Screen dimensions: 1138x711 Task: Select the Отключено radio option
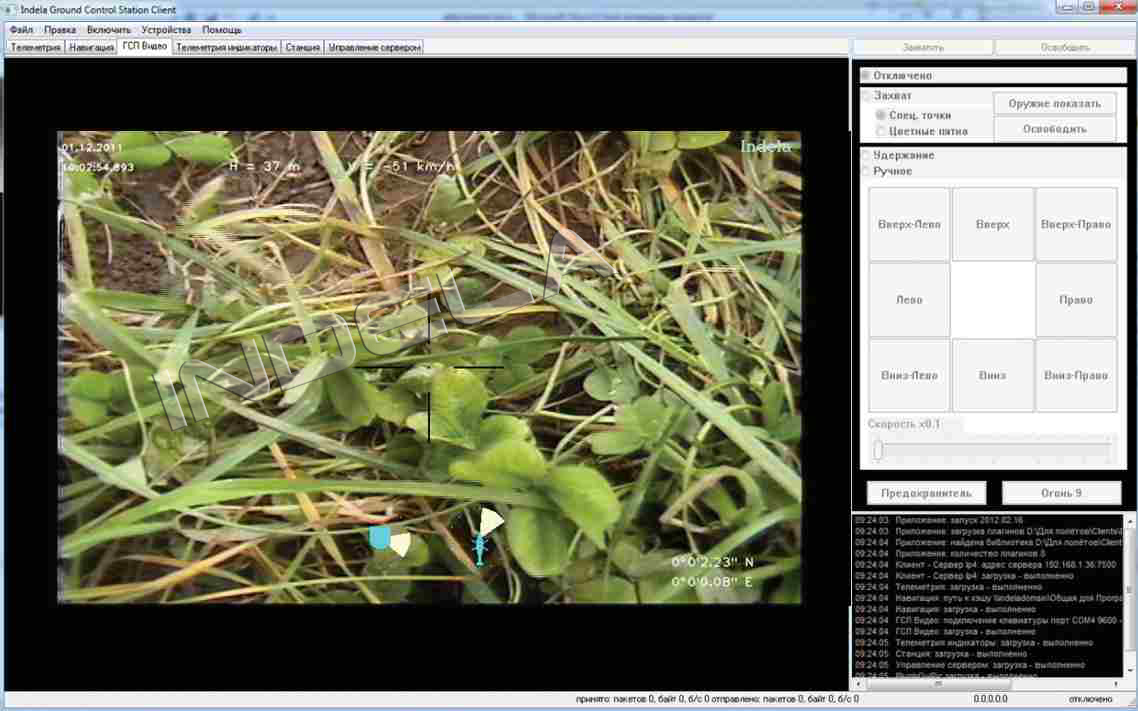point(866,76)
